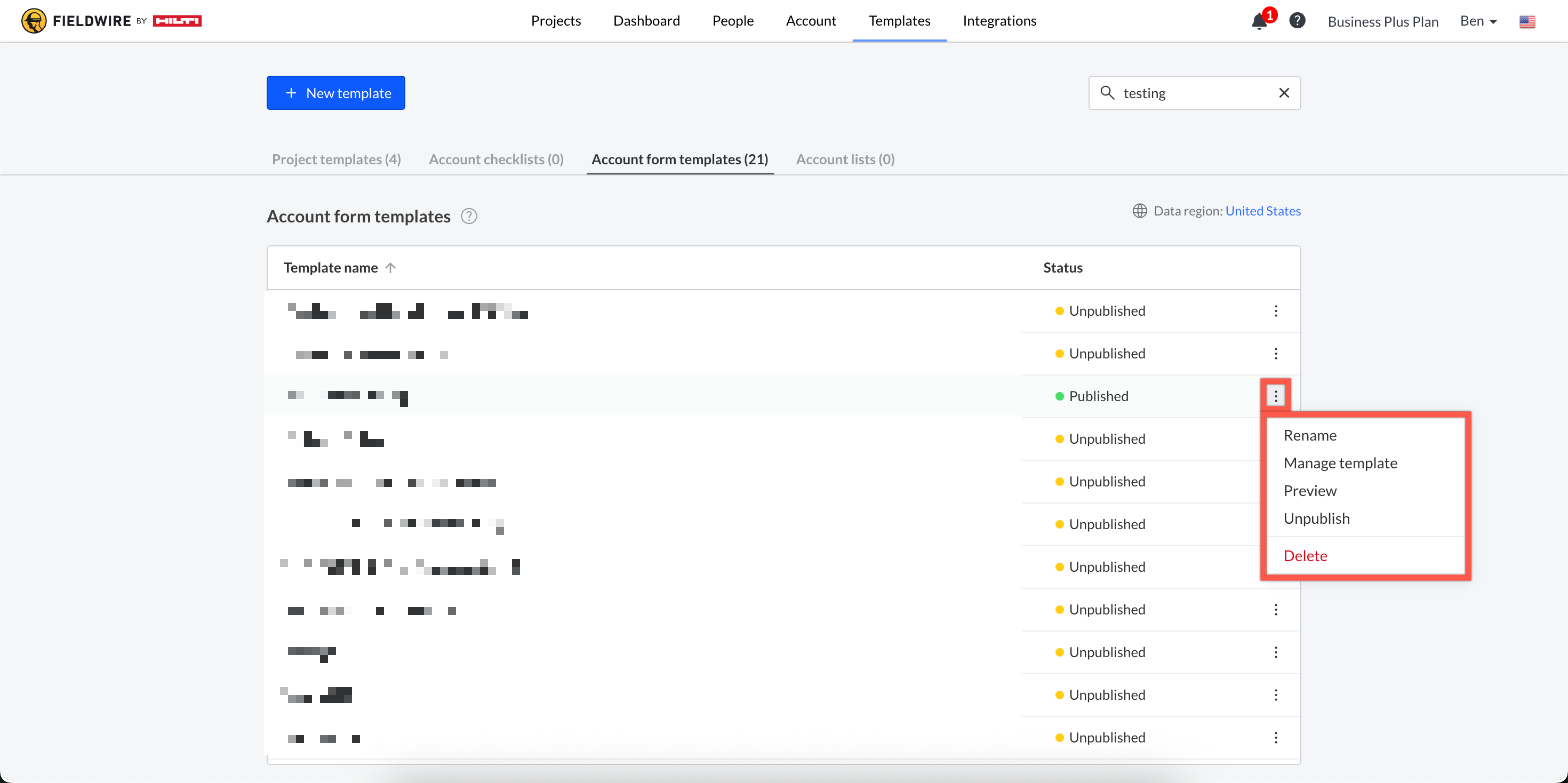Switch to Project templates tab
Screen dimensions: 1568x783
[336, 159]
